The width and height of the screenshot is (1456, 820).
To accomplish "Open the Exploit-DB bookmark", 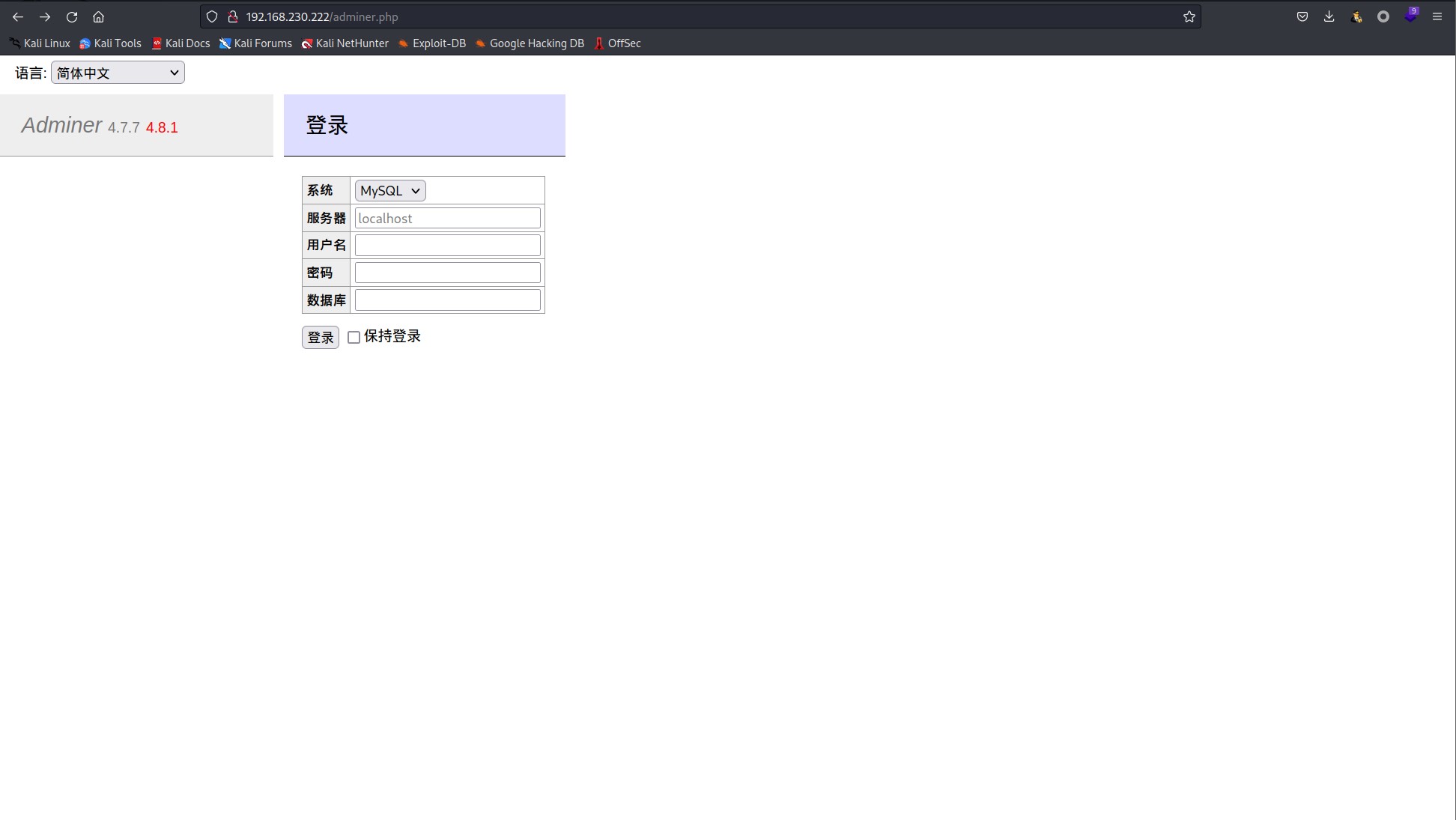I will click(432, 43).
